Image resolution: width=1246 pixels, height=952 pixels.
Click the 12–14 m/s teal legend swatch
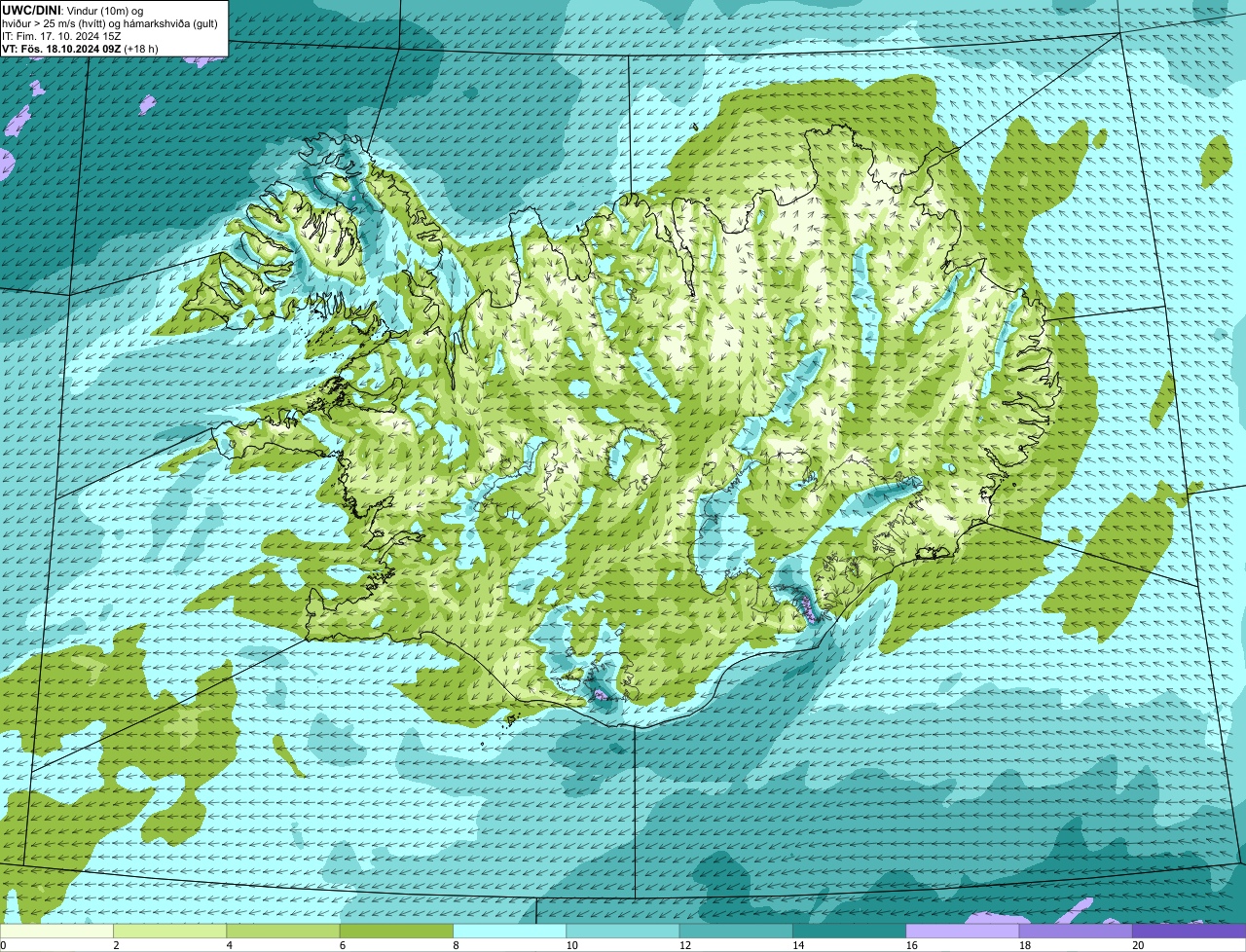click(736, 931)
